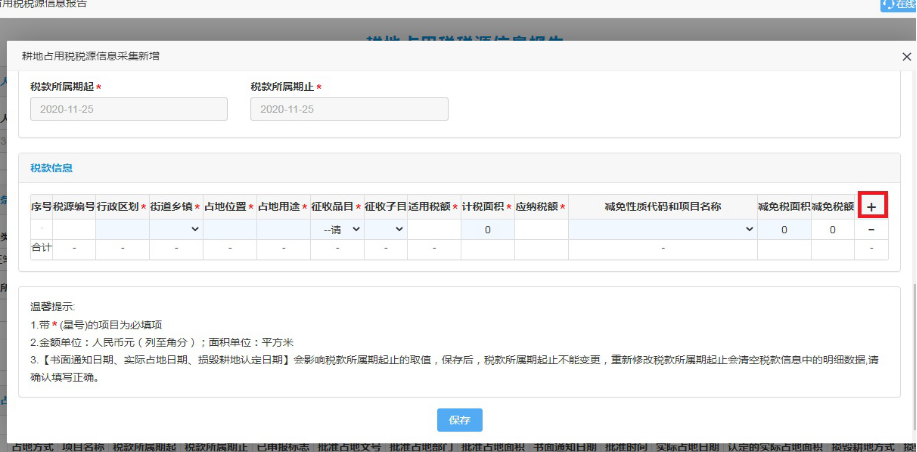Click the minus icon to remove row

871,229
